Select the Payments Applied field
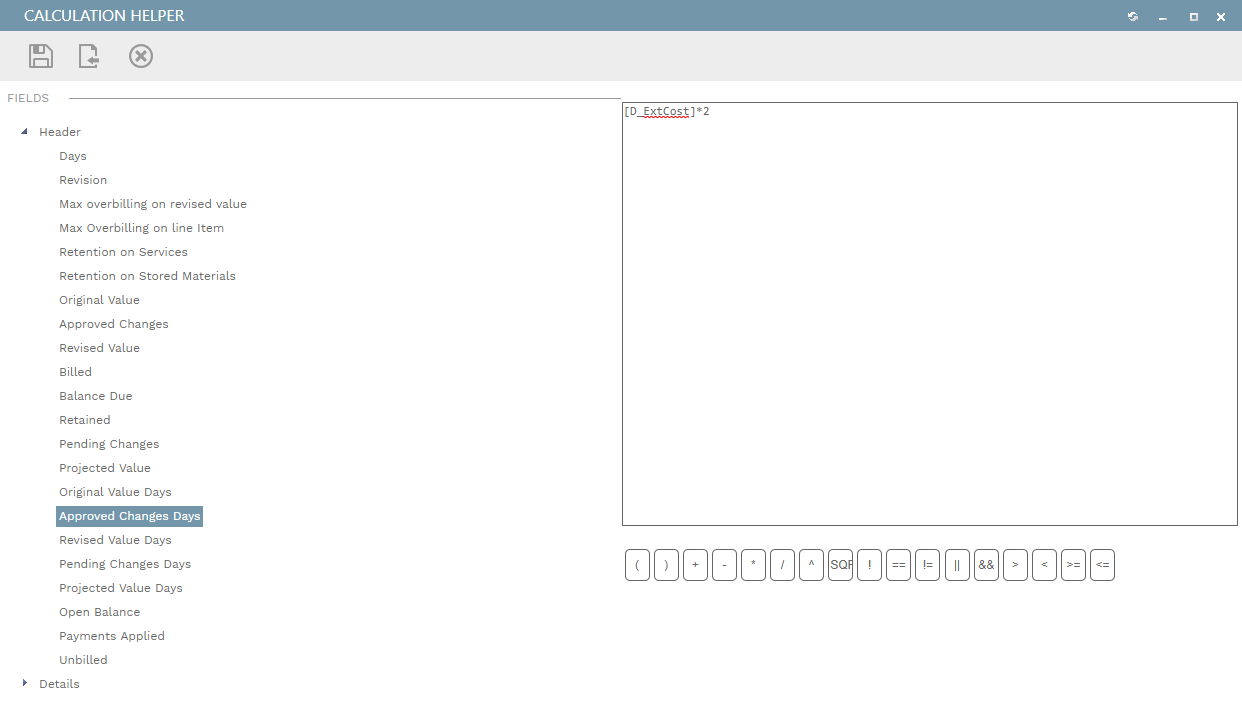The image size is (1242, 703). (111, 636)
